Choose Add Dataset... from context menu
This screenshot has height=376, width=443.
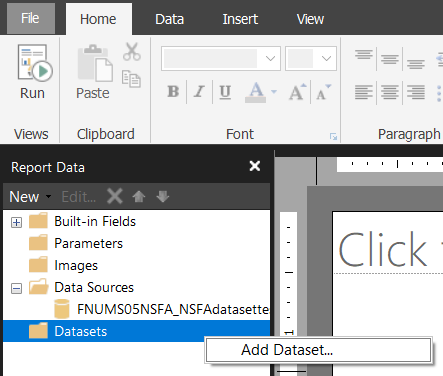318,350
